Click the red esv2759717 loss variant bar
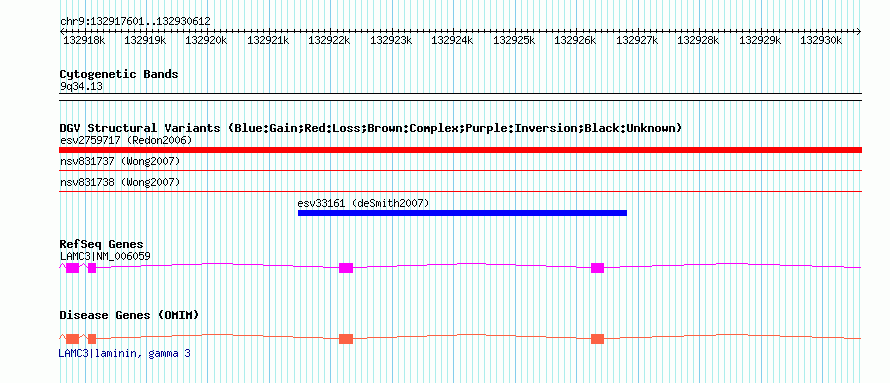 (x=460, y=150)
